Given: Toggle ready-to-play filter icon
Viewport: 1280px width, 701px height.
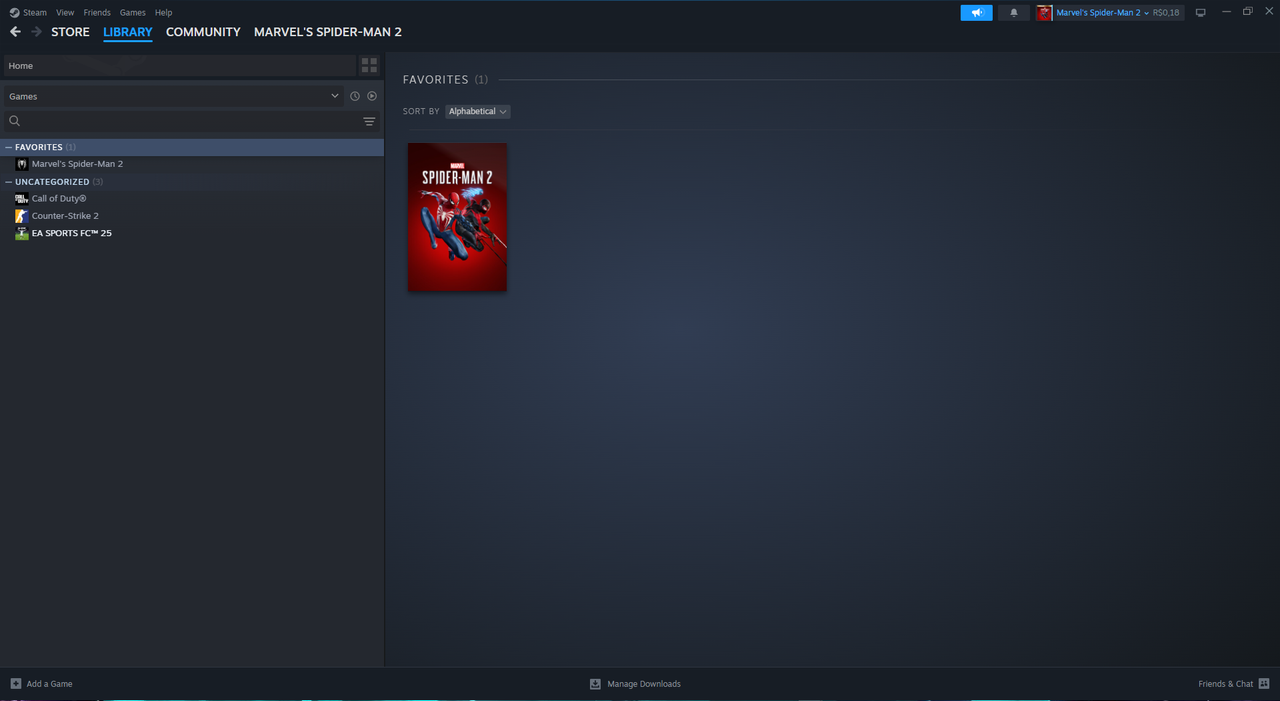Looking at the screenshot, I should pos(372,96).
